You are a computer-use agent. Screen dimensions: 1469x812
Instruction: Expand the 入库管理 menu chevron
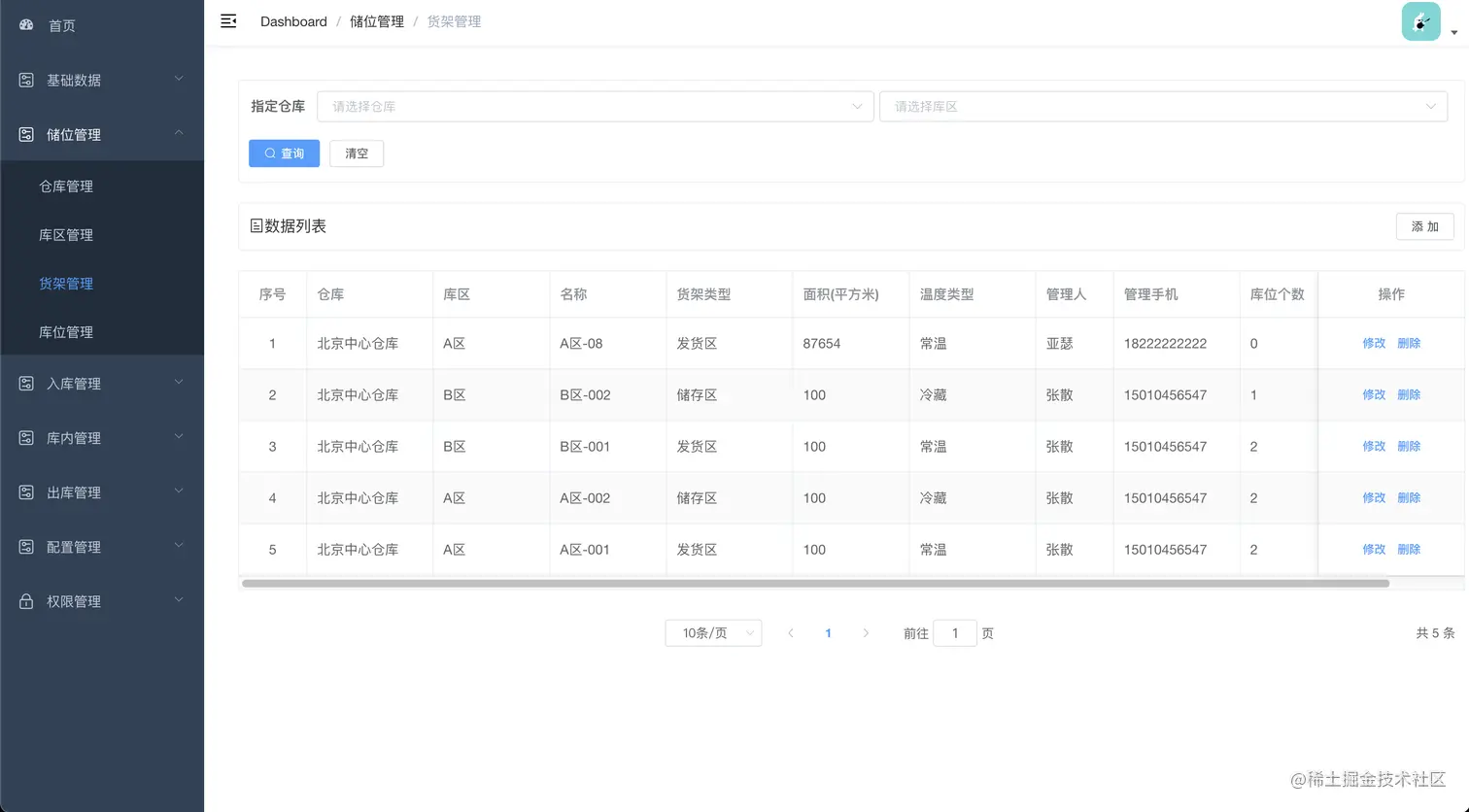pyautogui.click(x=179, y=383)
